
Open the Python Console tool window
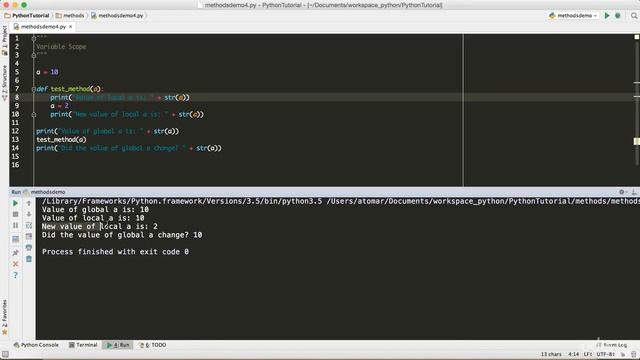36,345
